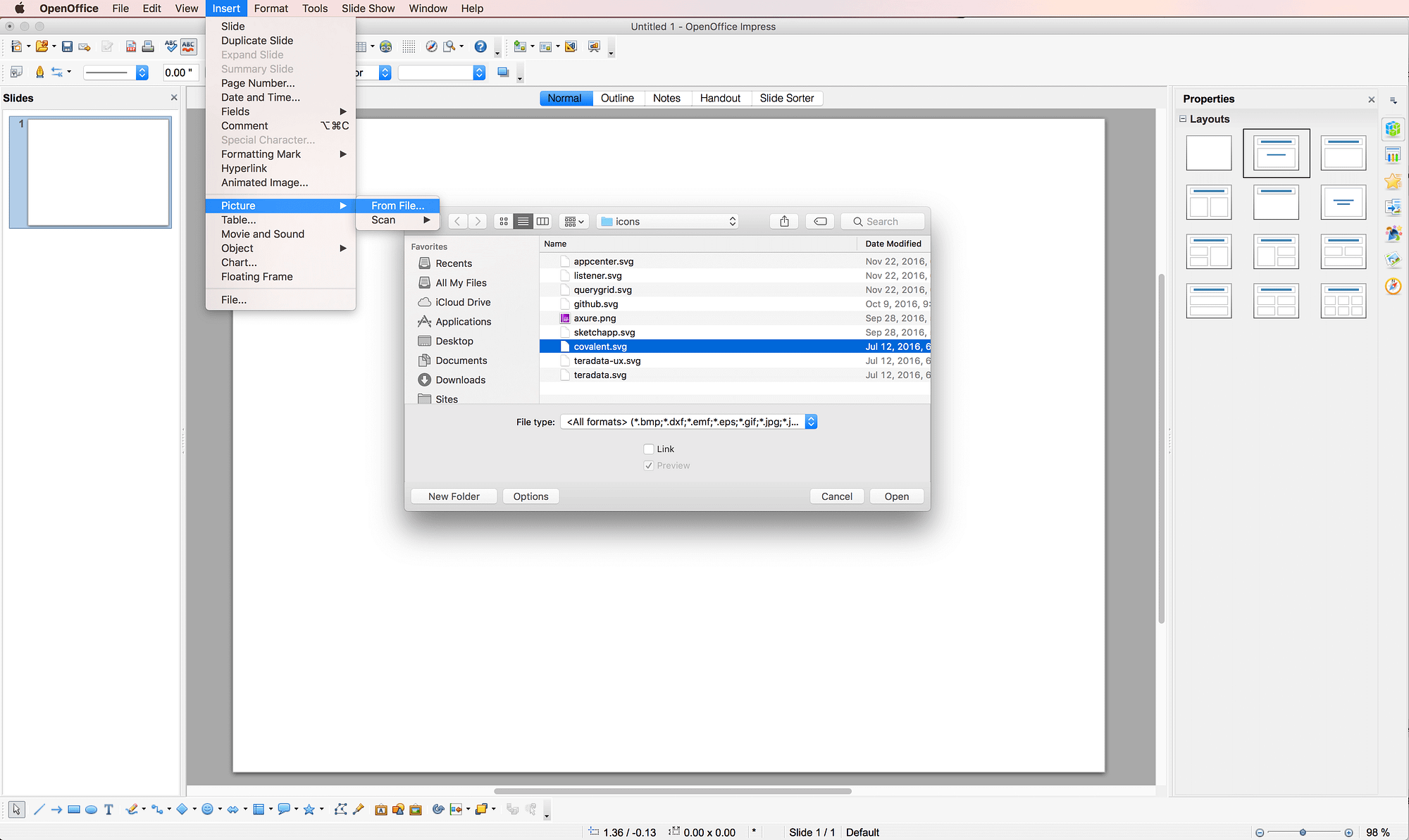Click the Print icon in toolbar
This screenshot has width=1409, height=840.
148,46
